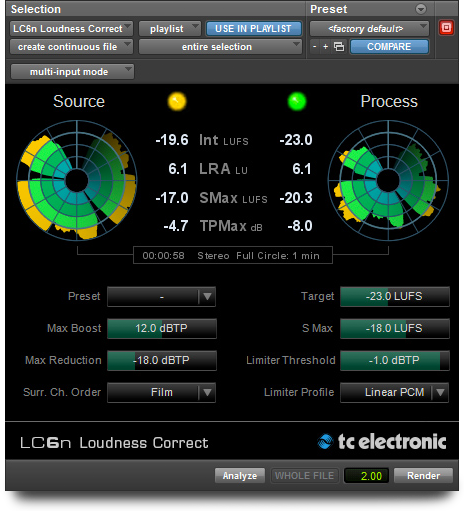Open the LC6n Loudness Correct plugin selector
The image size is (464, 511).
[x=71, y=29]
